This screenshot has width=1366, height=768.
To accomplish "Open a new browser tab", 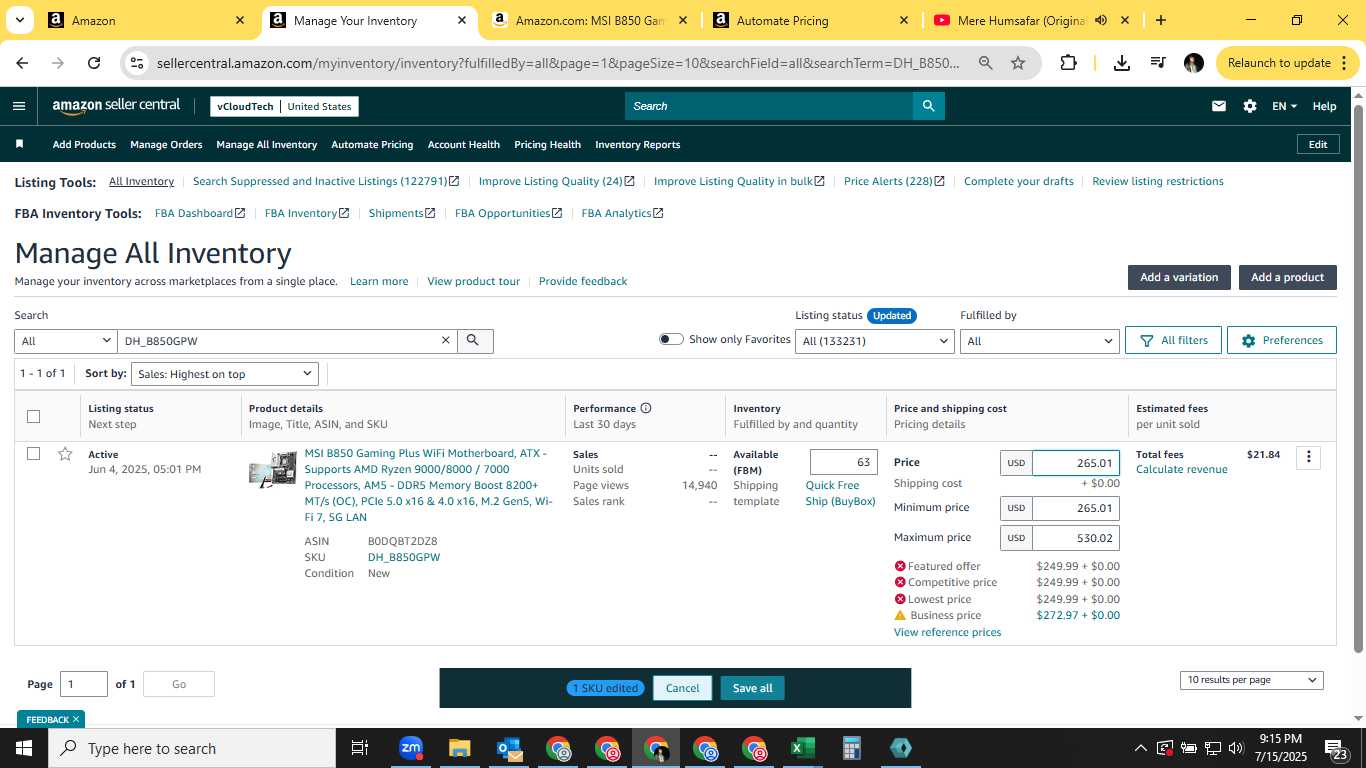I will click(1160, 20).
